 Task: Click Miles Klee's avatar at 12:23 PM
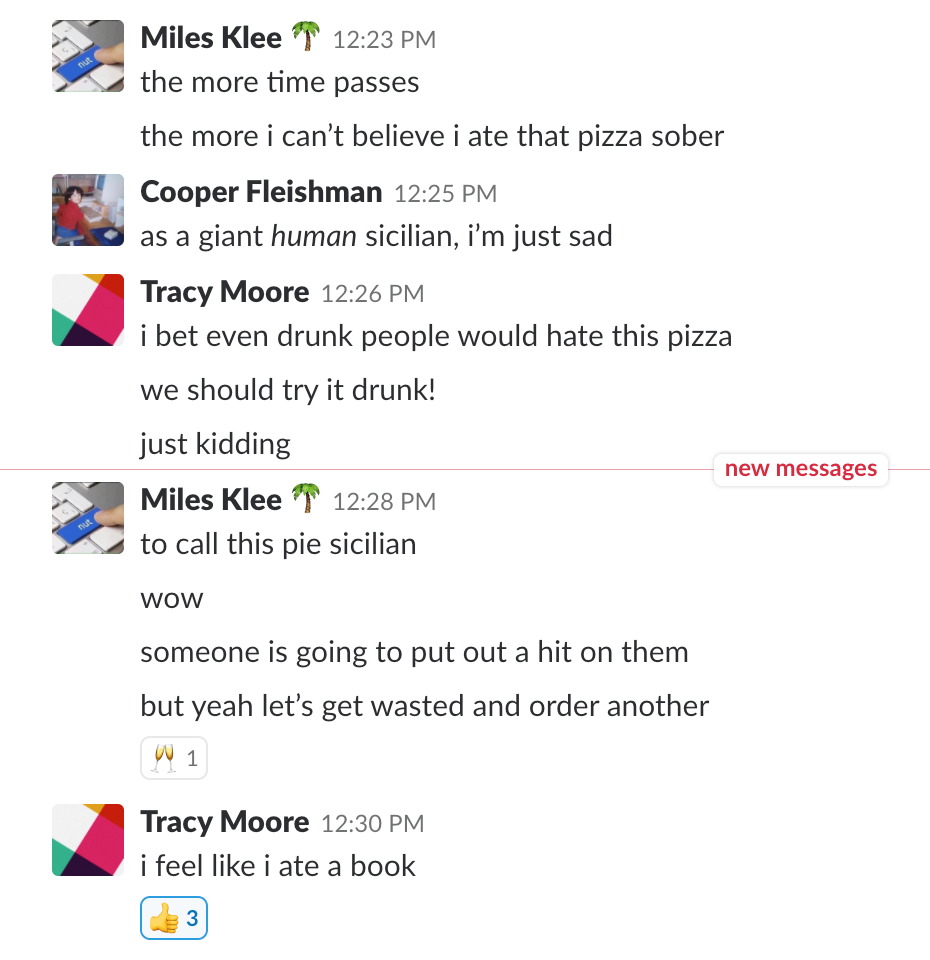[x=88, y=56]
